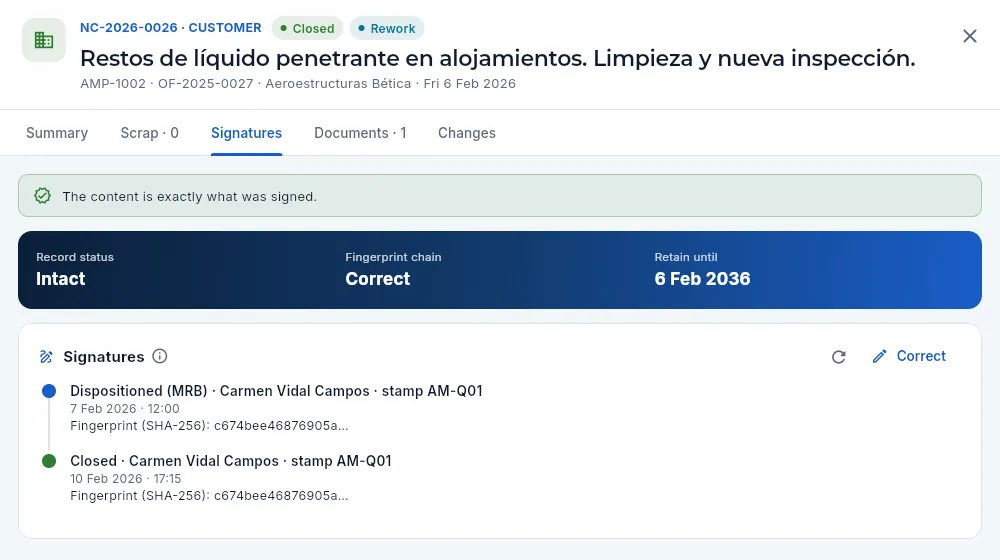Click 'The content is exactly what was signed.'
Image resolution: width=1000 pixels, height=560 pixels.
(x=189, y=196)
